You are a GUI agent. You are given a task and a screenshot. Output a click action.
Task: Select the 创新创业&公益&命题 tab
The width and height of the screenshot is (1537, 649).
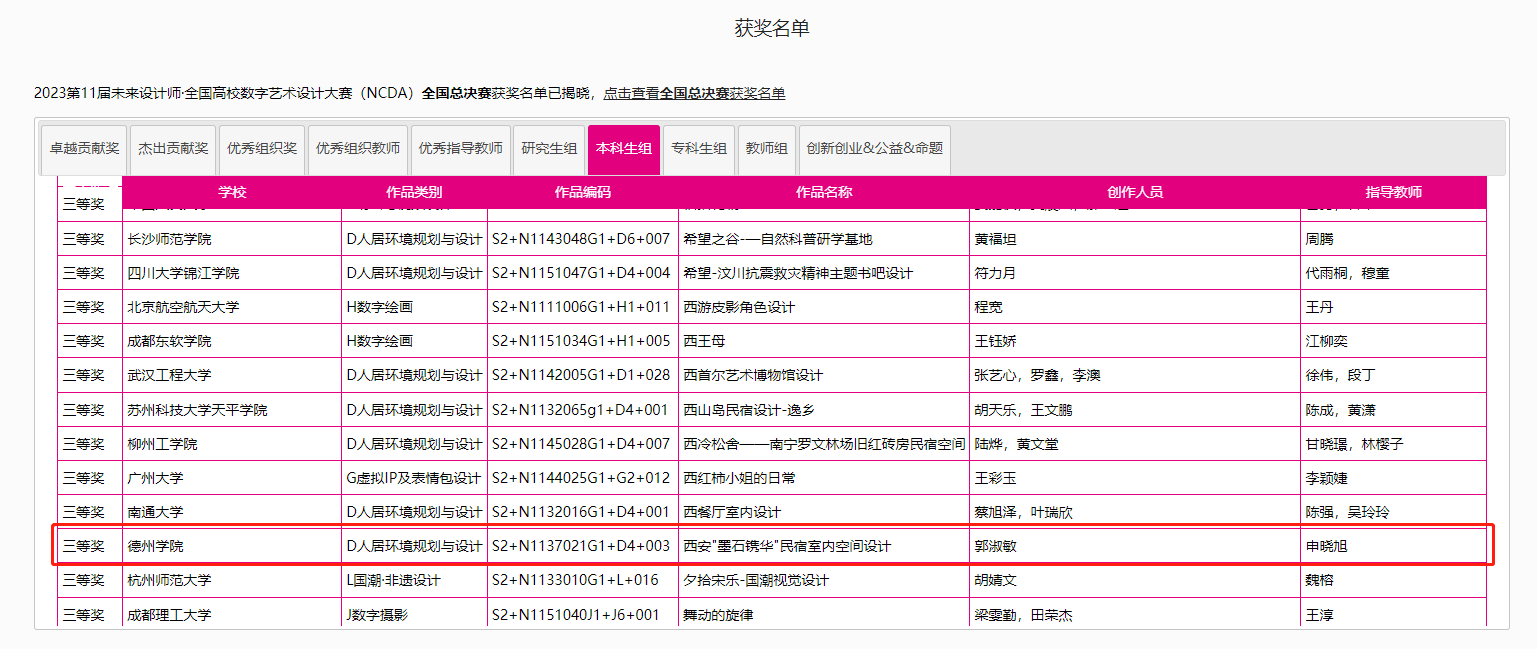coord(874,148)
